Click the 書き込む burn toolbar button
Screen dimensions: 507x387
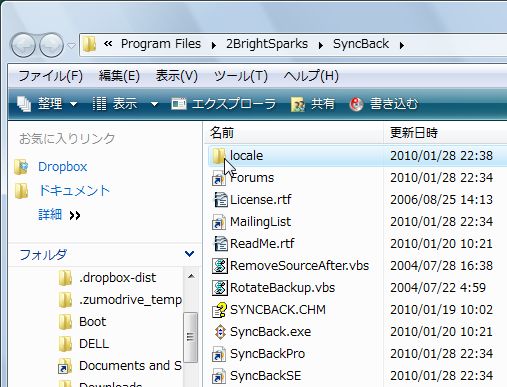point(384,104)
